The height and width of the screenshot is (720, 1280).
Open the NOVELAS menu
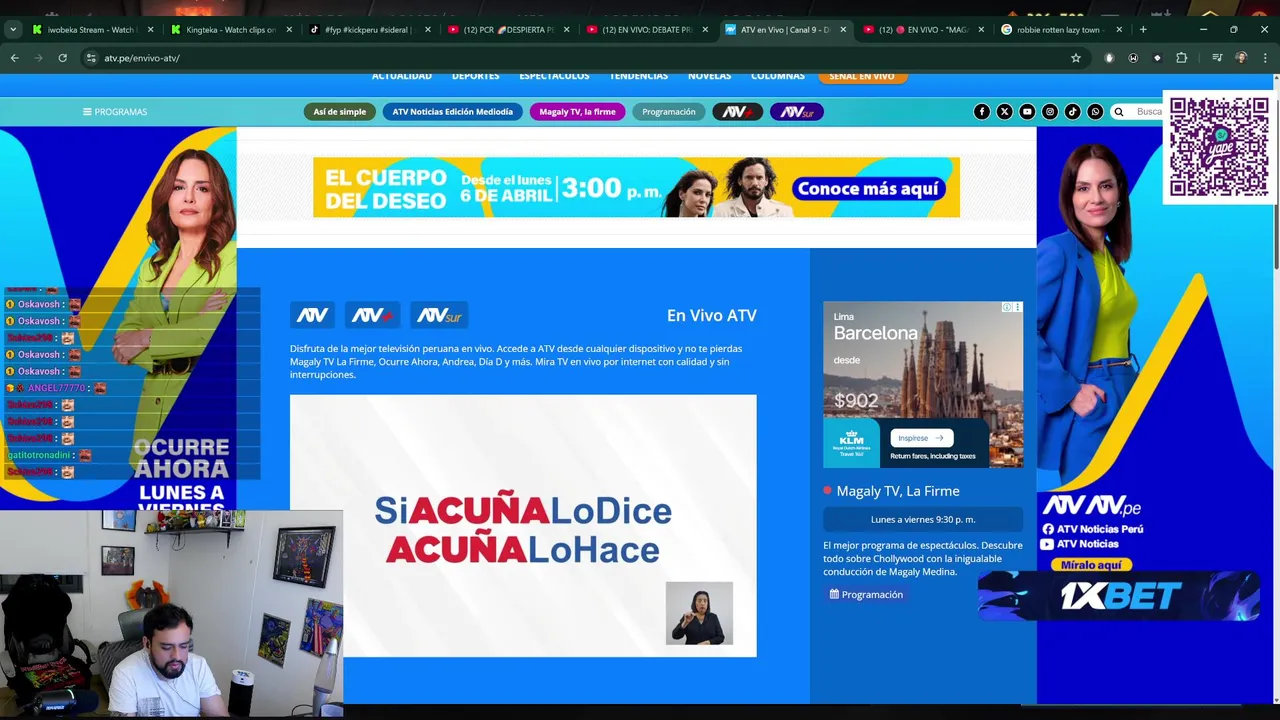pos(709,77)
